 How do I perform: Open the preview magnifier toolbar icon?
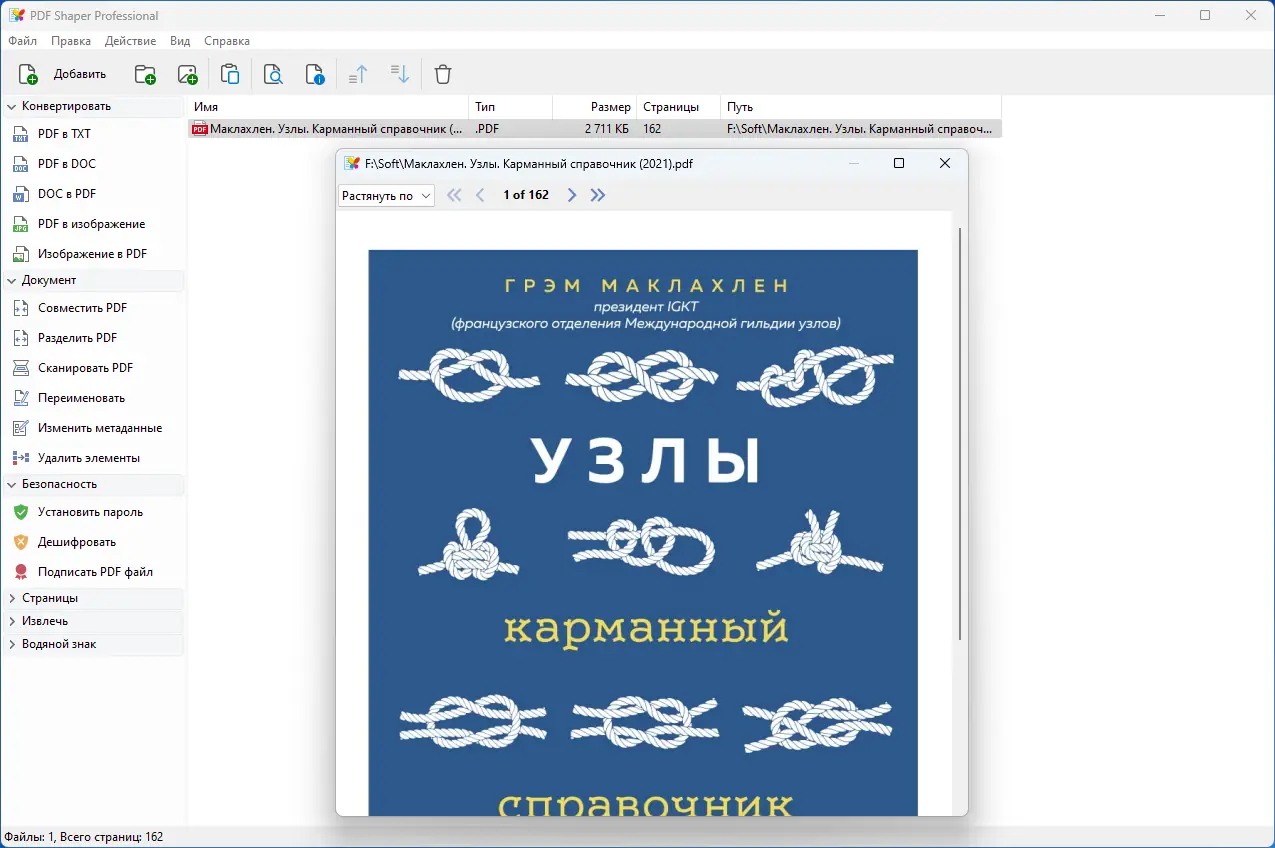tap(273, 74)
